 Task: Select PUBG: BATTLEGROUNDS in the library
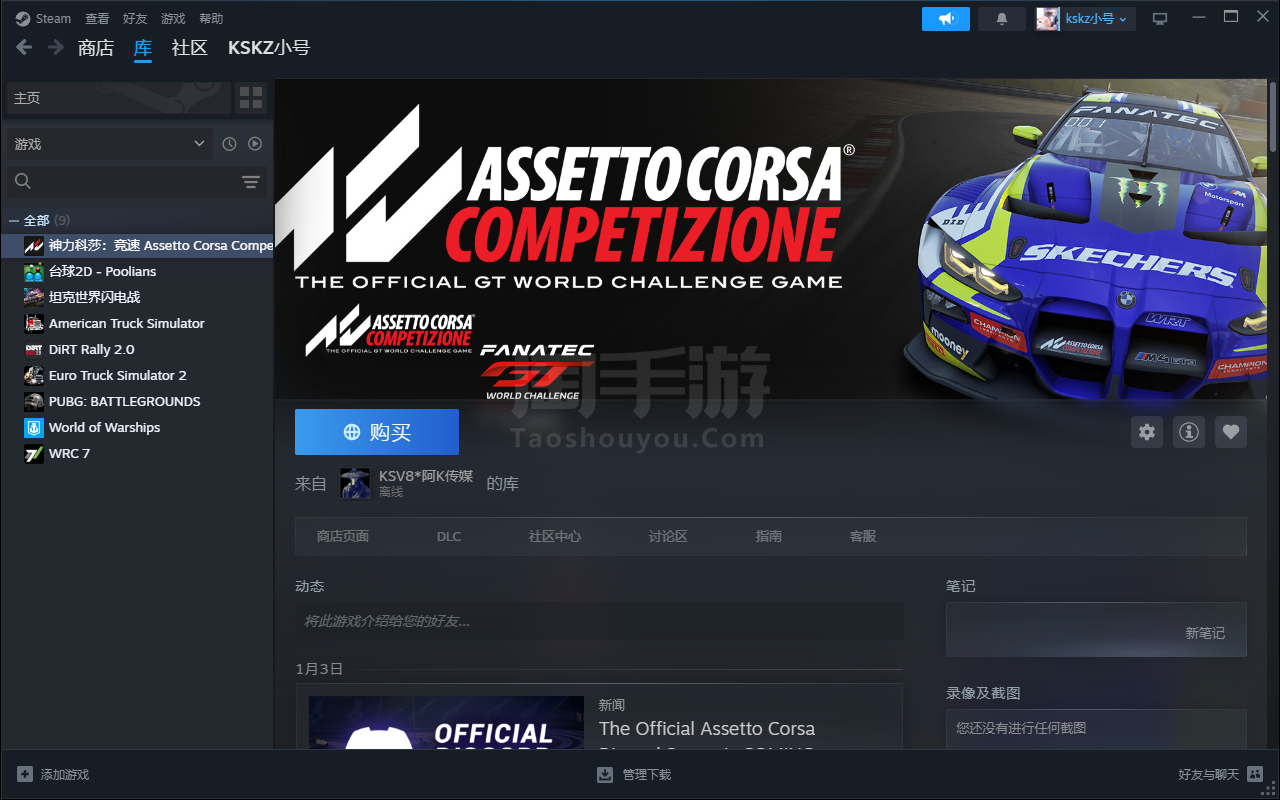(137, 401)
